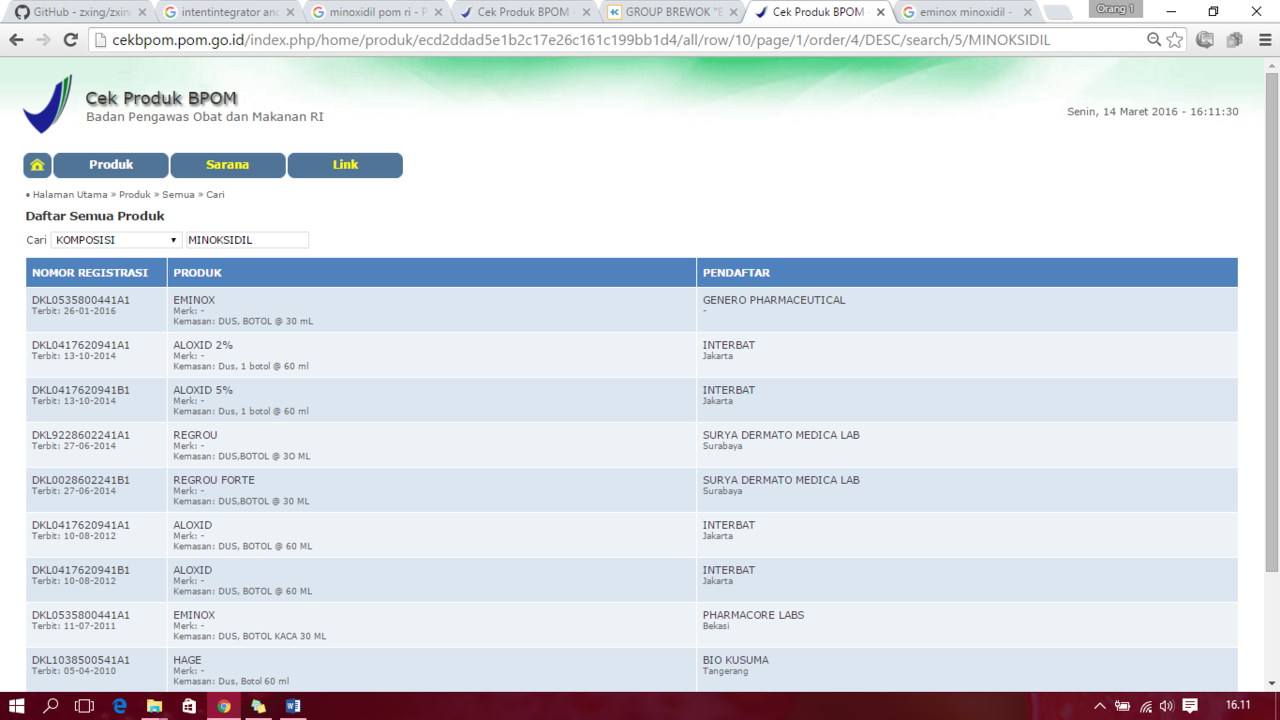Select registration number DKL0535800441A1 issued 26-01-2016
Image resolution: width=1280 pixels, height=720 pixels.
[x=81, y=300]
